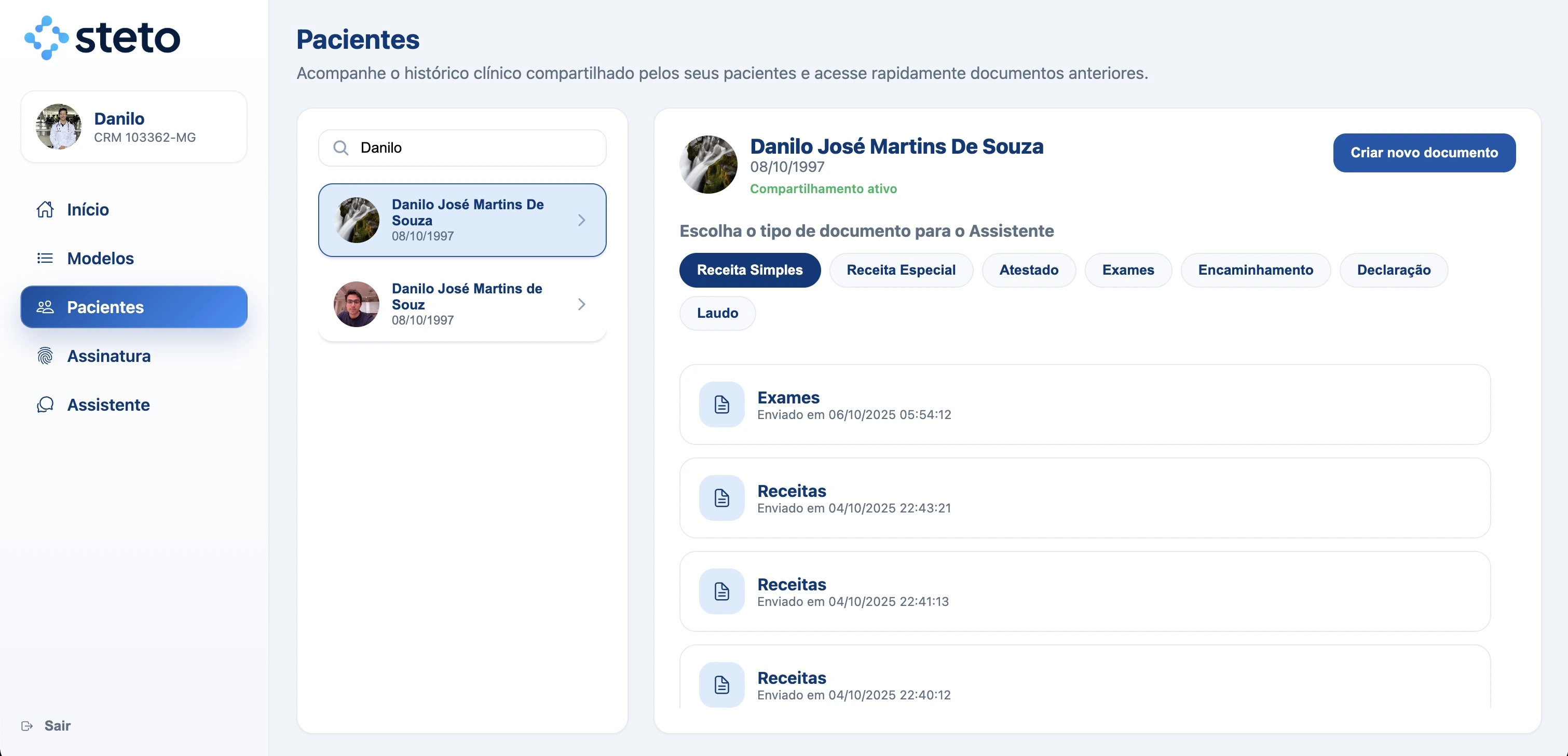This screenshot has width=1568, height=756.
Task: Select the Receita Simples document type
Action: [x=749, y=271]
